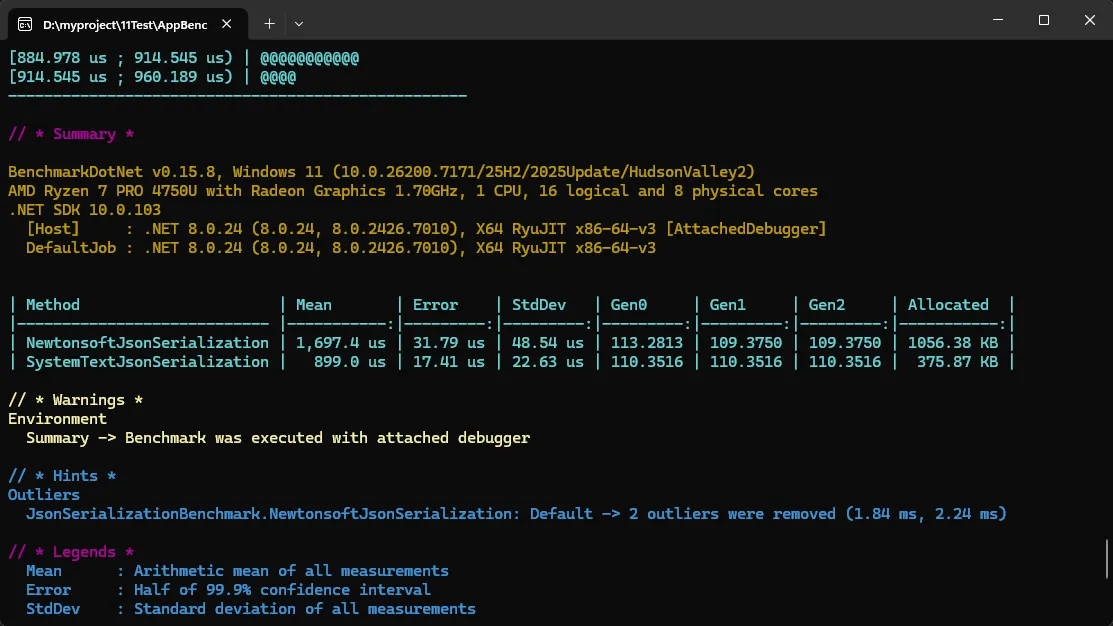This screenshot has width=1113, height=626.
Task: Maximize the terminal window
Action: click(x=1043, y=20)
